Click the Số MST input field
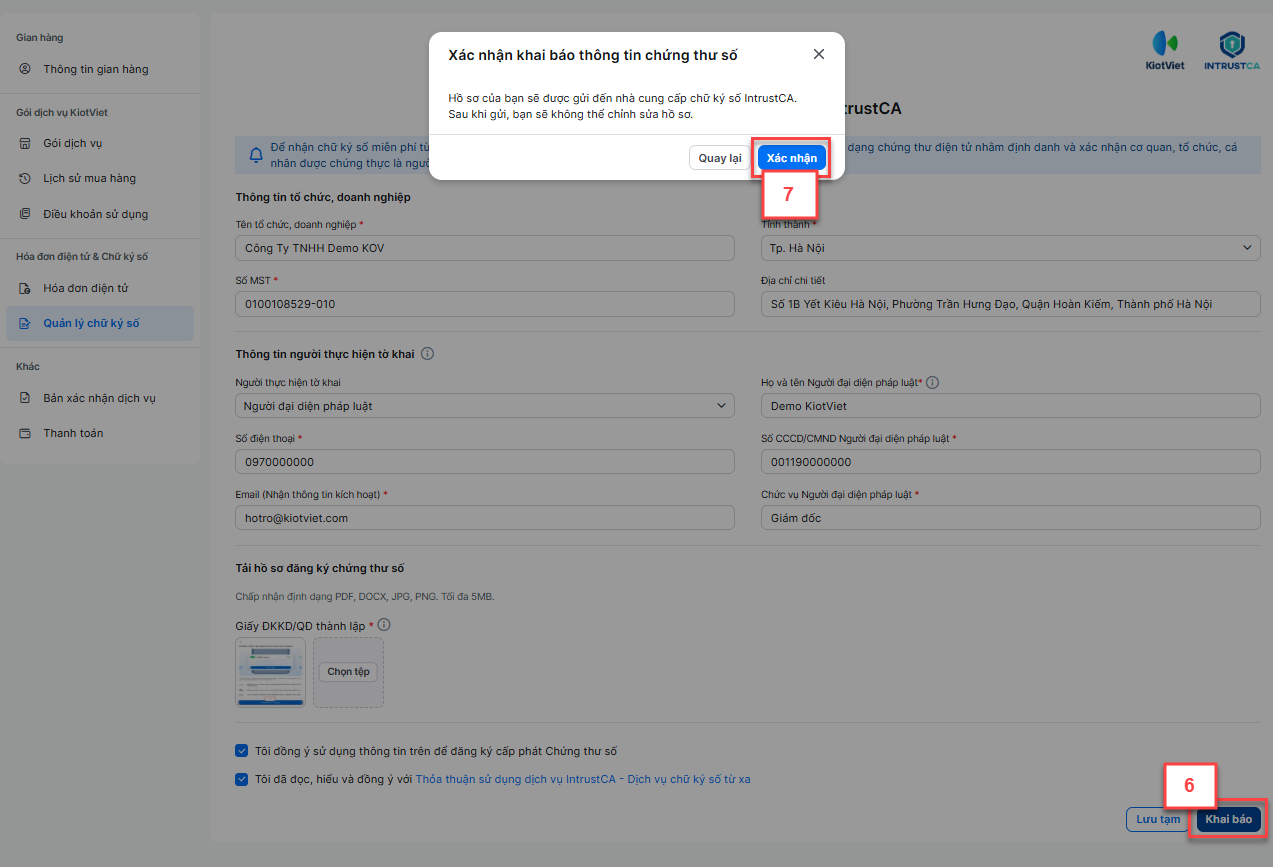The width and height of the screenshot is (1273, 867). [x=485, y=304]
